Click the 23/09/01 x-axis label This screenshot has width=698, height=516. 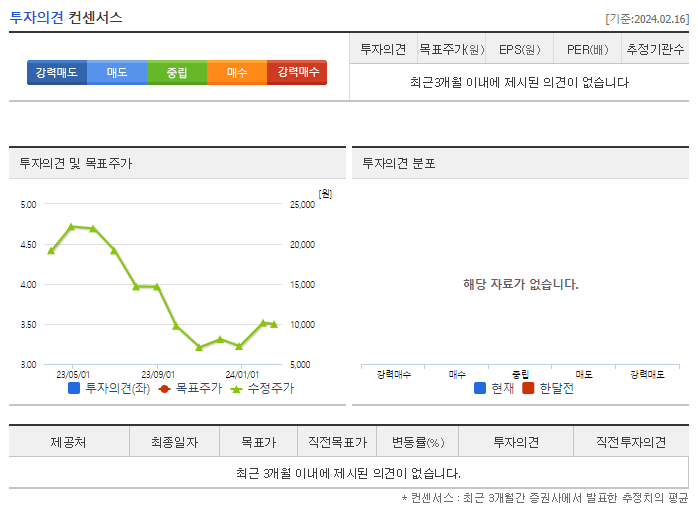158,375
